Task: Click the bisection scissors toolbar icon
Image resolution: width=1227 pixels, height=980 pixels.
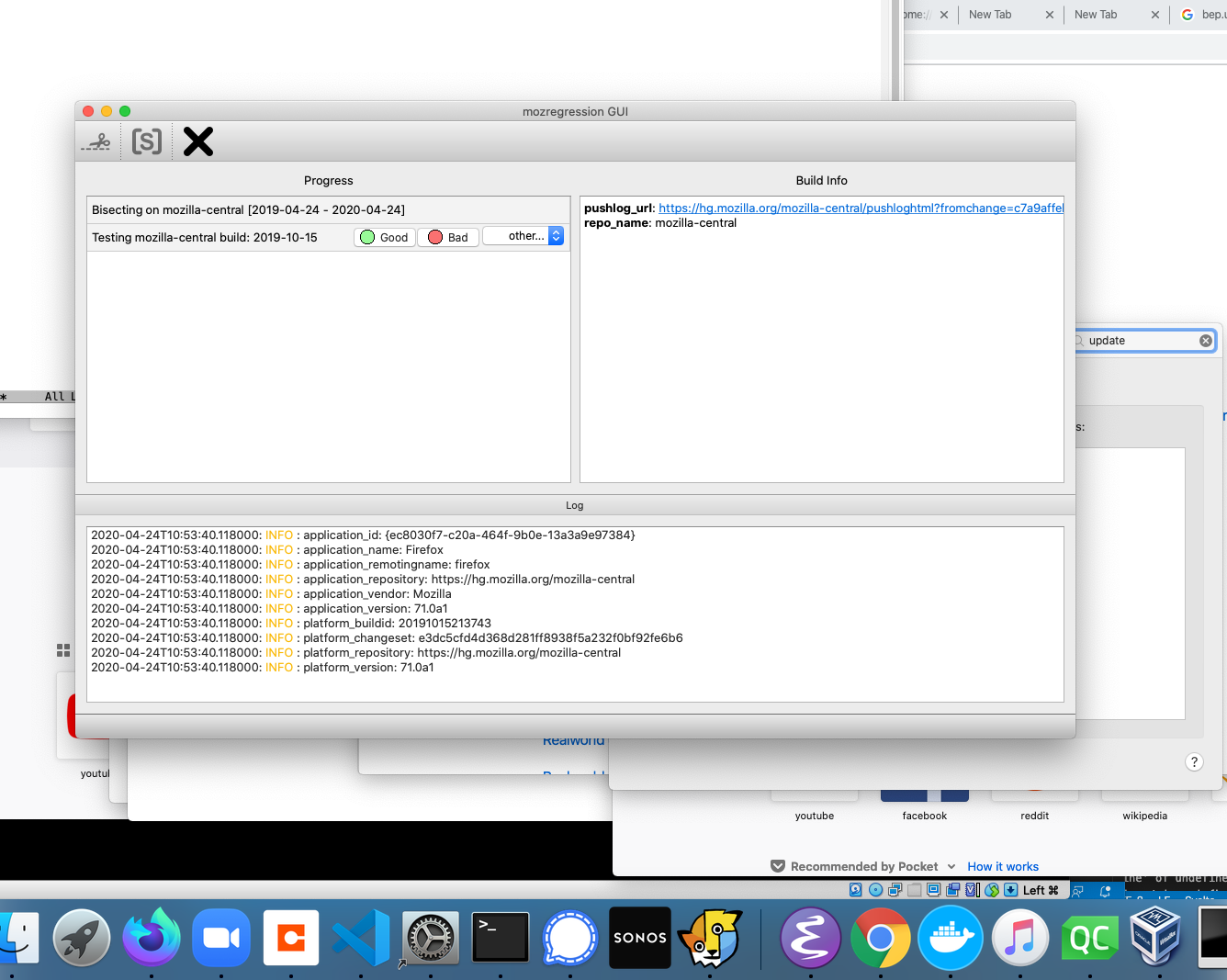Action: (x=96, y=141)
